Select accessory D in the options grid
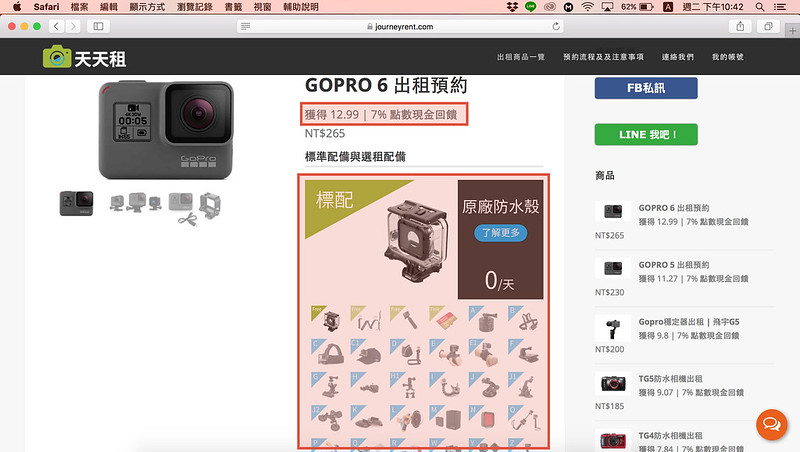Image resolution: width=800 pixels, height=452 pixels. point(406,353)
